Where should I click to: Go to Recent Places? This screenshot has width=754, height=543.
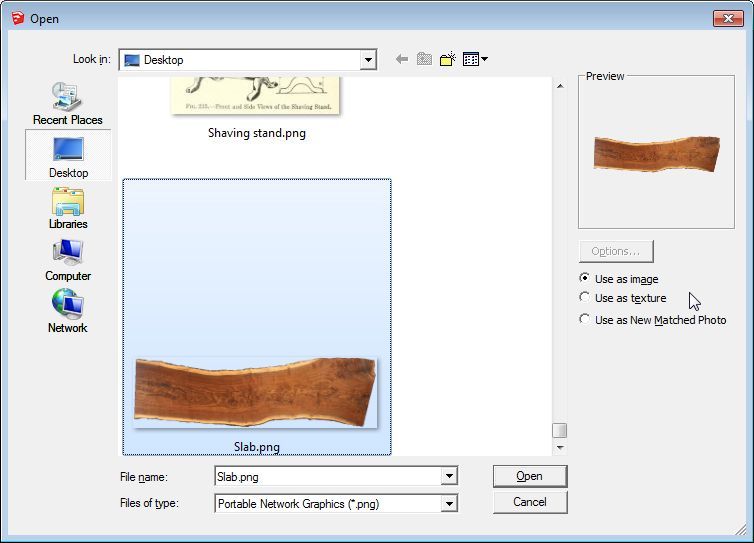(68, 103)
